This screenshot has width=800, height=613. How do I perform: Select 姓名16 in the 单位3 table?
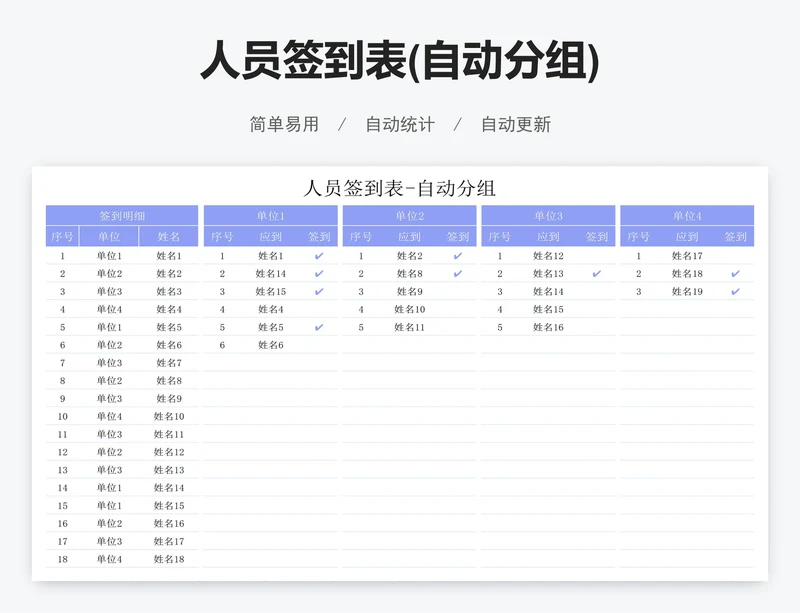[548, 327]
